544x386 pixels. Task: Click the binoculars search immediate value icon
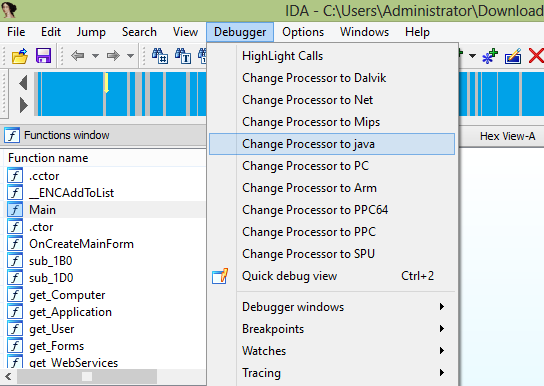coord(160,55)
